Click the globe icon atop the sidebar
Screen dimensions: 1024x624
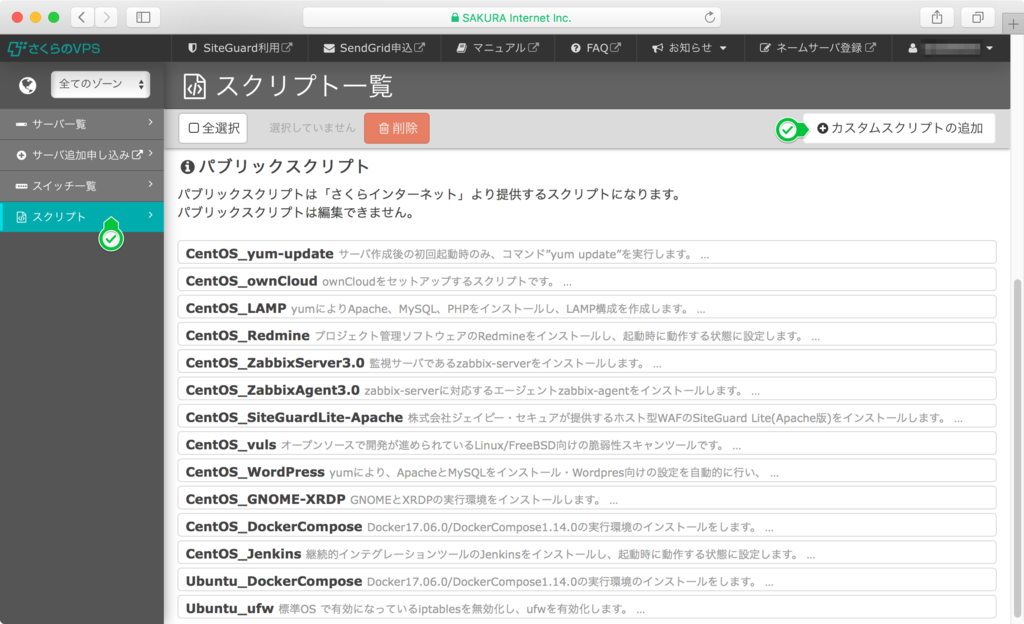point(27,85)
